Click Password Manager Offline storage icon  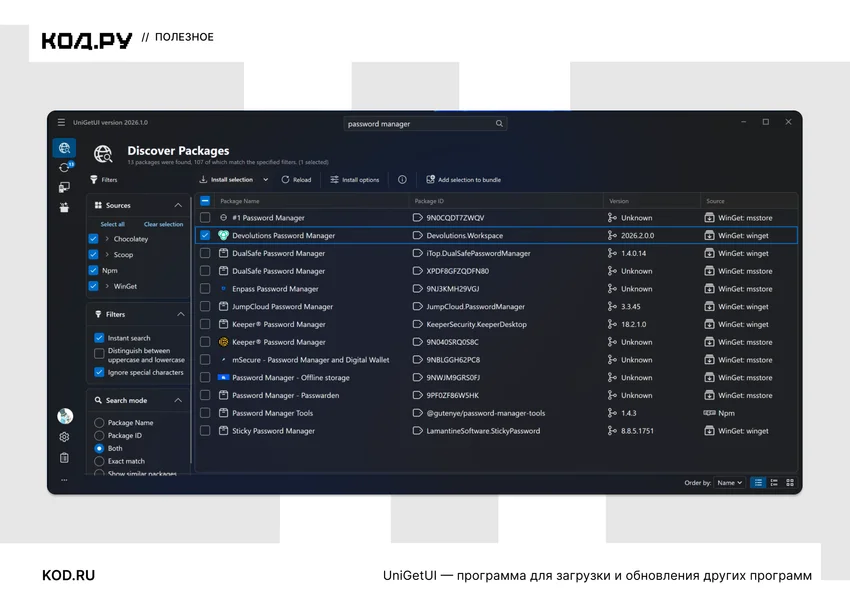[223, 377]
